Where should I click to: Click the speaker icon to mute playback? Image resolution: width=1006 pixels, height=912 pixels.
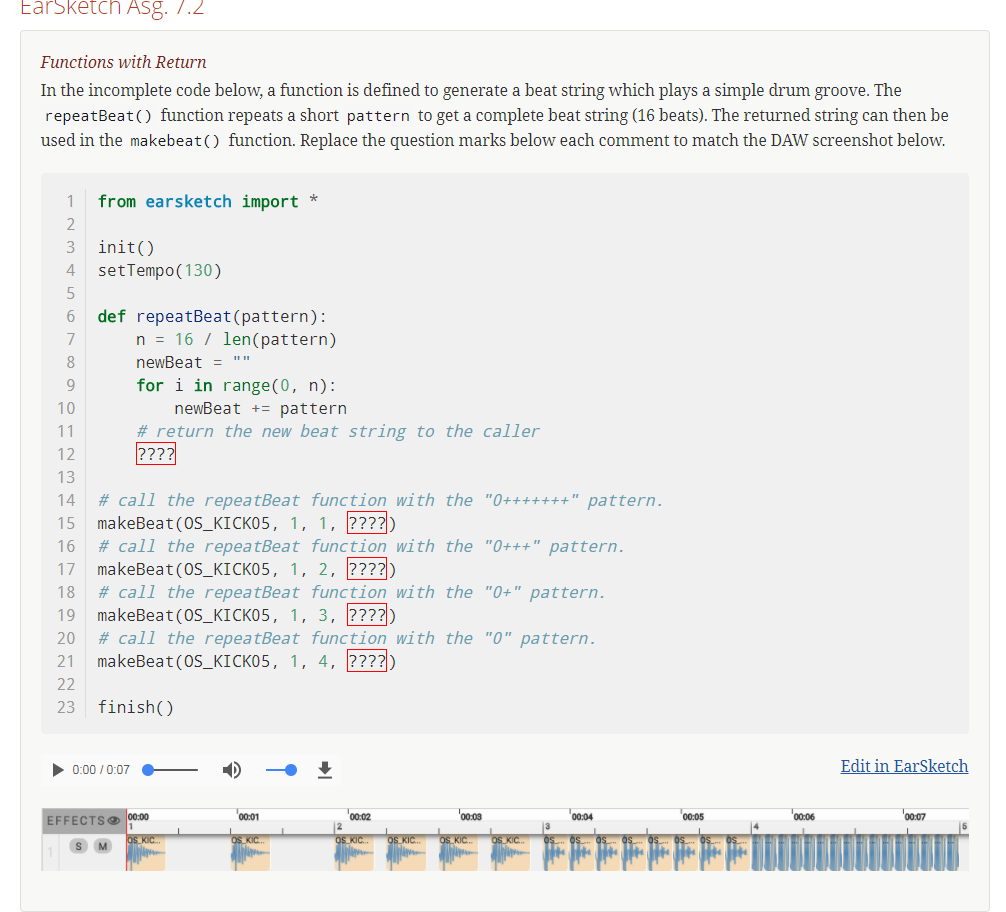(232, 770)
